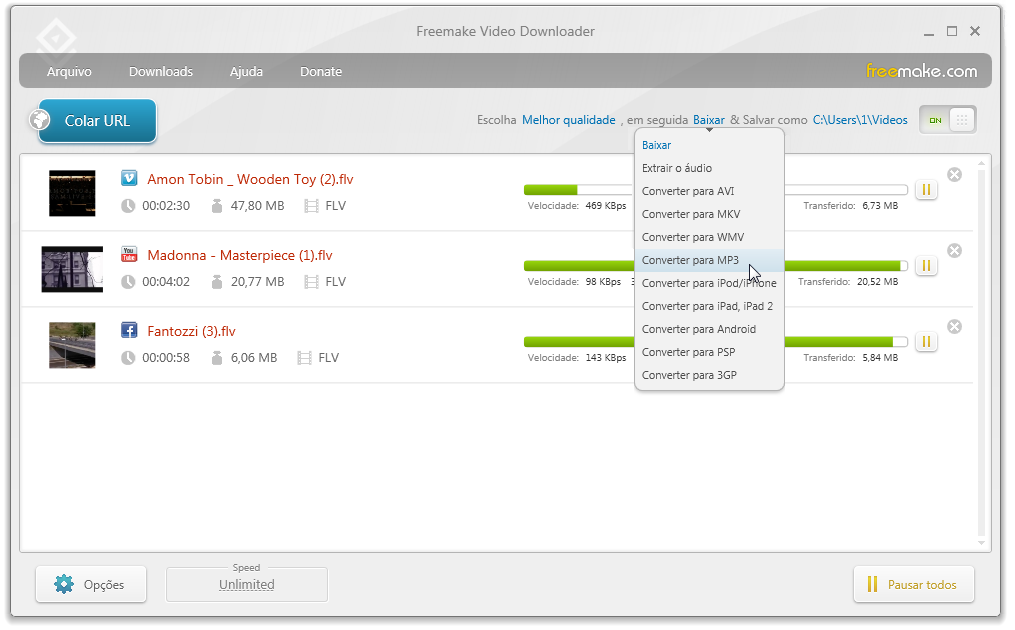Toggle the one-click download mode ON switch
Image resolution: width=1015 pixels, height=630 pixels.
pyautogui.click(x=948, y=120)
